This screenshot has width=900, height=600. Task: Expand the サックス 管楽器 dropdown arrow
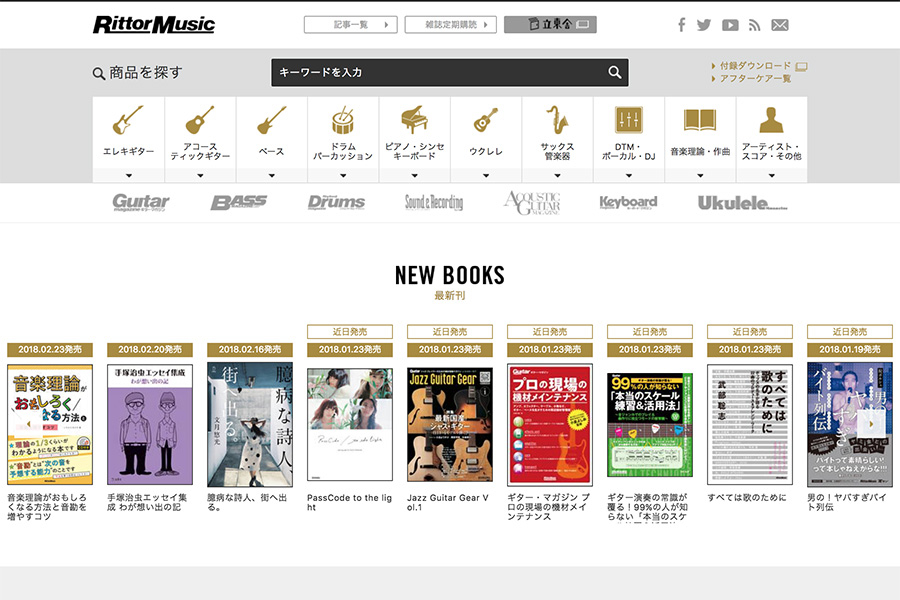[x=557, y=176]
